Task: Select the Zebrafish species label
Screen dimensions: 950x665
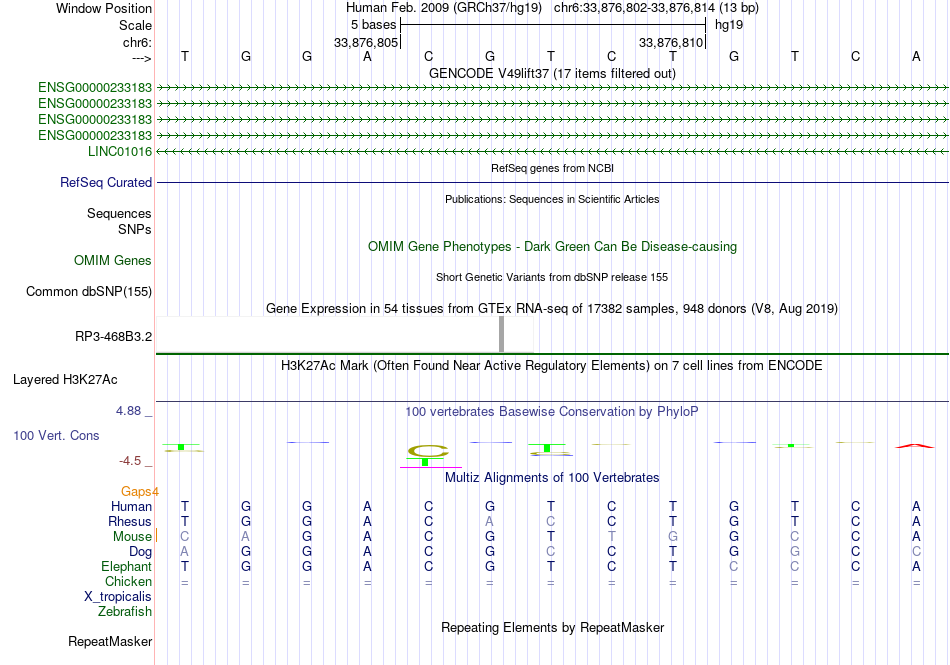Action: [125, 612]
